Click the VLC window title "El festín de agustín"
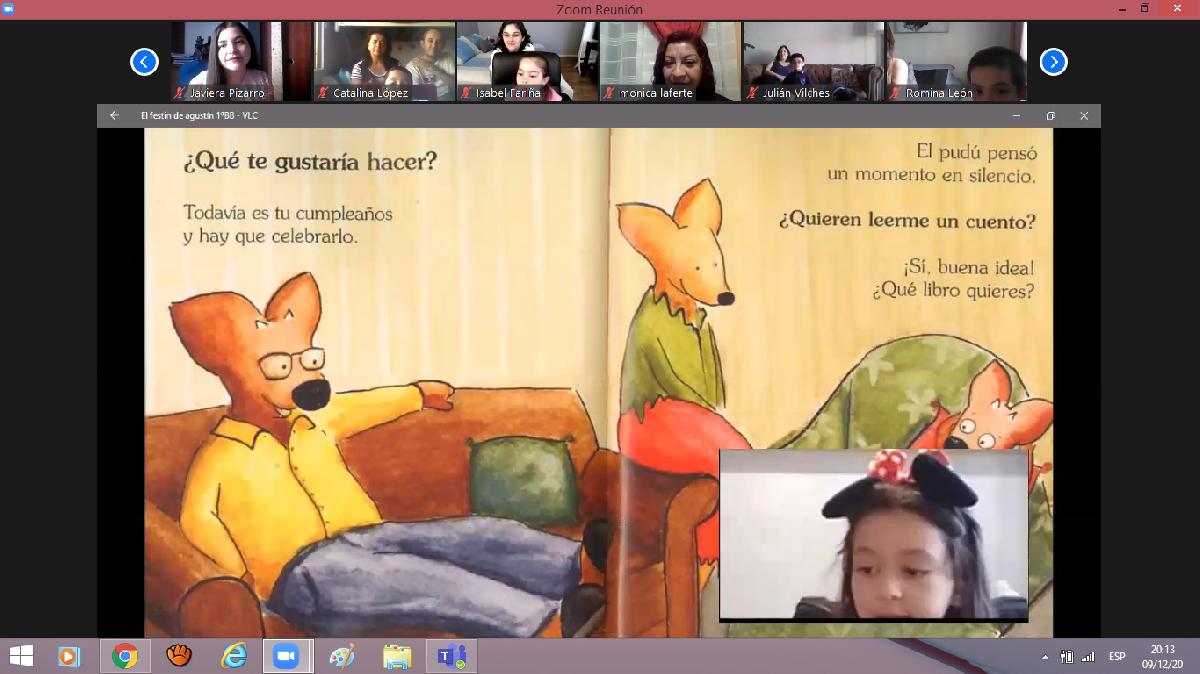Image resolution: width=1200 pixels, height=674 pixels. point(200,116)
